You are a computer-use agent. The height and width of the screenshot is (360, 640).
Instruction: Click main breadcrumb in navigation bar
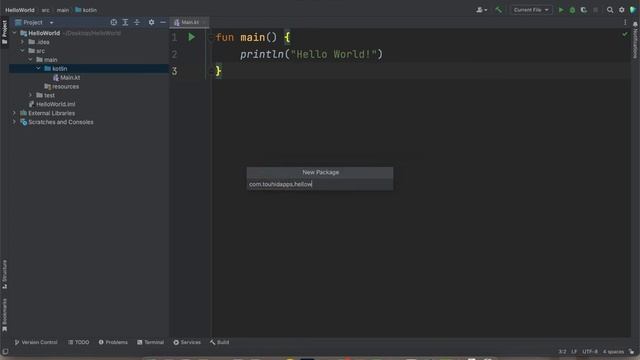tap(62, 10)
